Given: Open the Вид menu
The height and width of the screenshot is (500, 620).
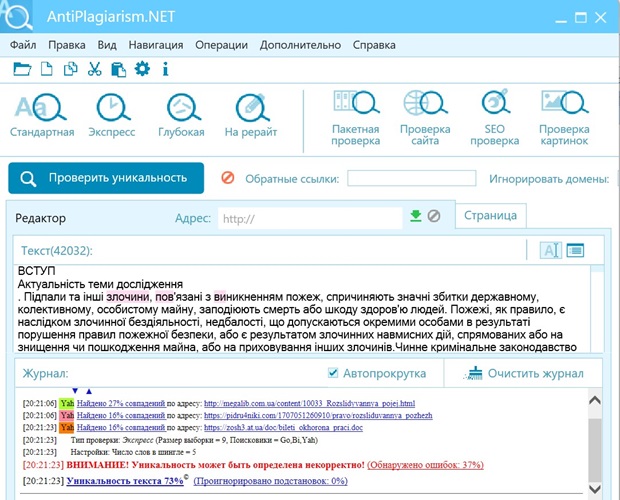Looking at the screenshot, I should pos(107,45).
